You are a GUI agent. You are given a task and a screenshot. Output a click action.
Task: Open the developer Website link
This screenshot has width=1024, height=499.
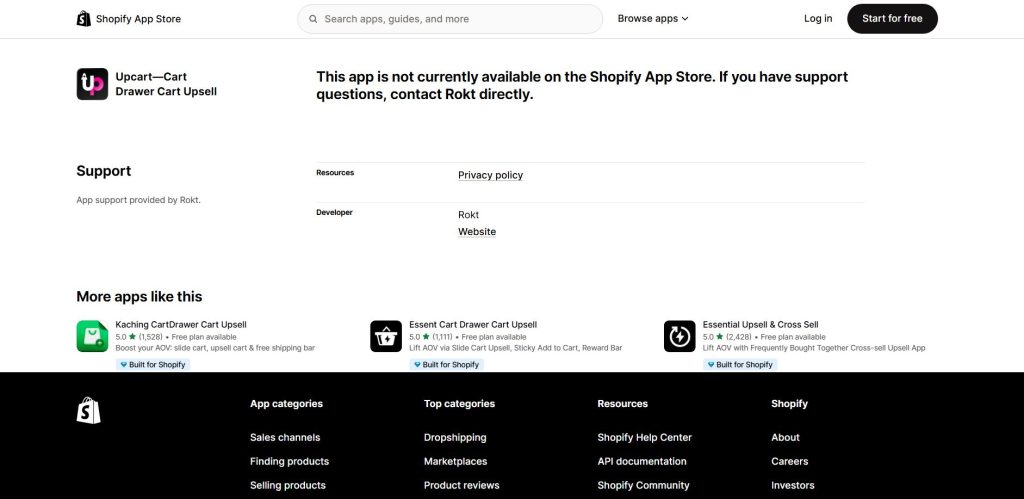point(477,232)
